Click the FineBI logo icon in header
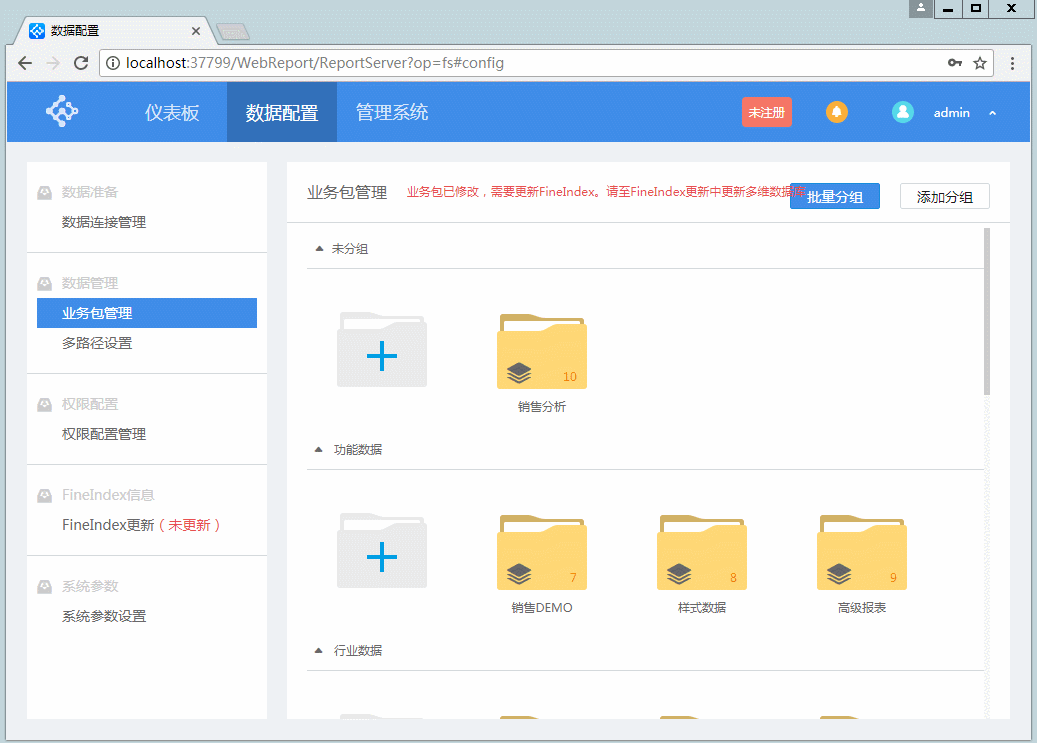The image size is (1037, 743). [62, 111]
